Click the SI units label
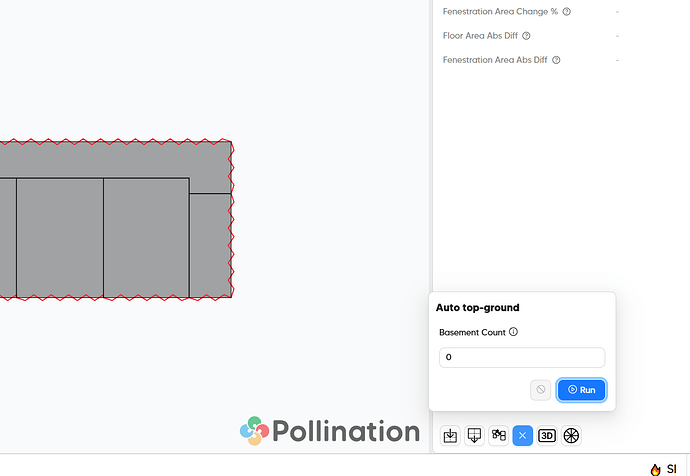This screenshot has height=476, width=690. click(672, 469)
